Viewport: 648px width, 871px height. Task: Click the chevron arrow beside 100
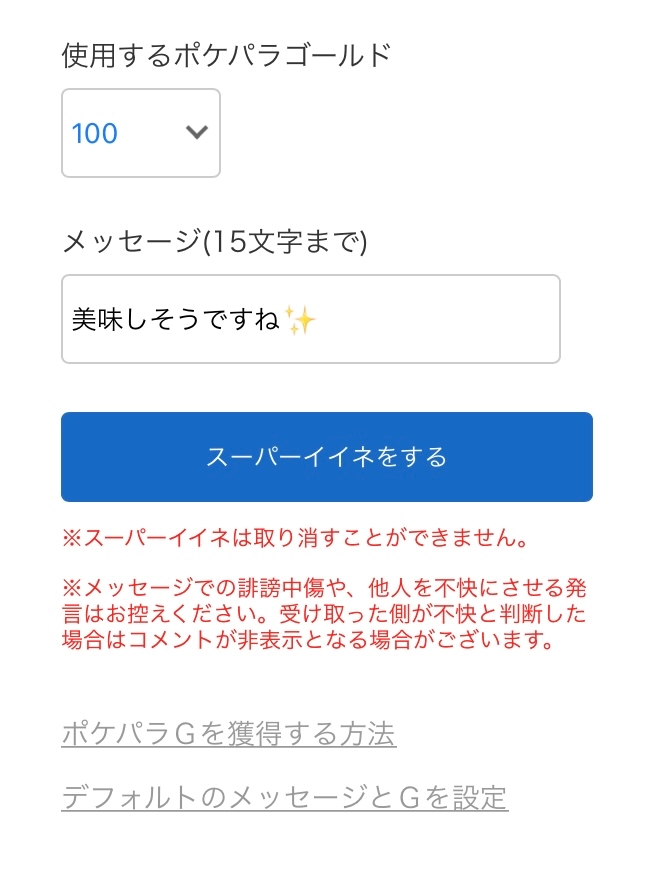coord(197,132)
